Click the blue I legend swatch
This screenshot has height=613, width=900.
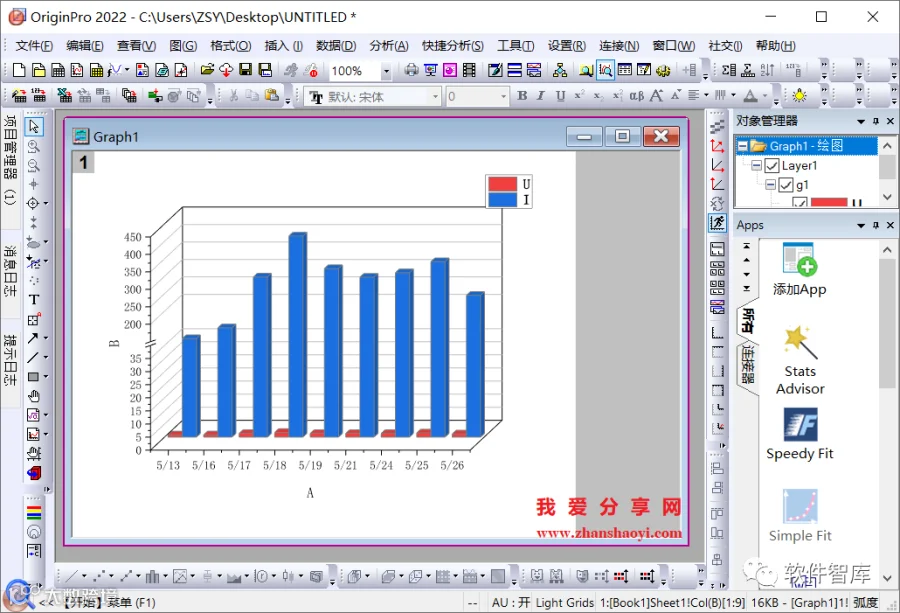502,199
